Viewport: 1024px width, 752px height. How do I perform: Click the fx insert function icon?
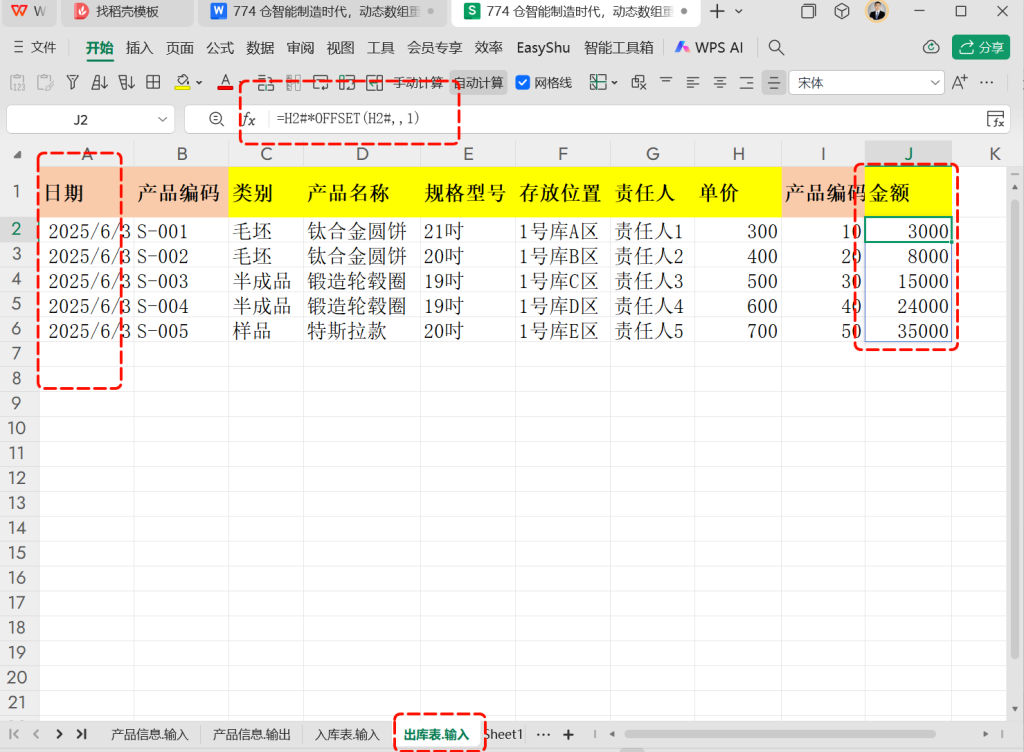coord(249,119)
